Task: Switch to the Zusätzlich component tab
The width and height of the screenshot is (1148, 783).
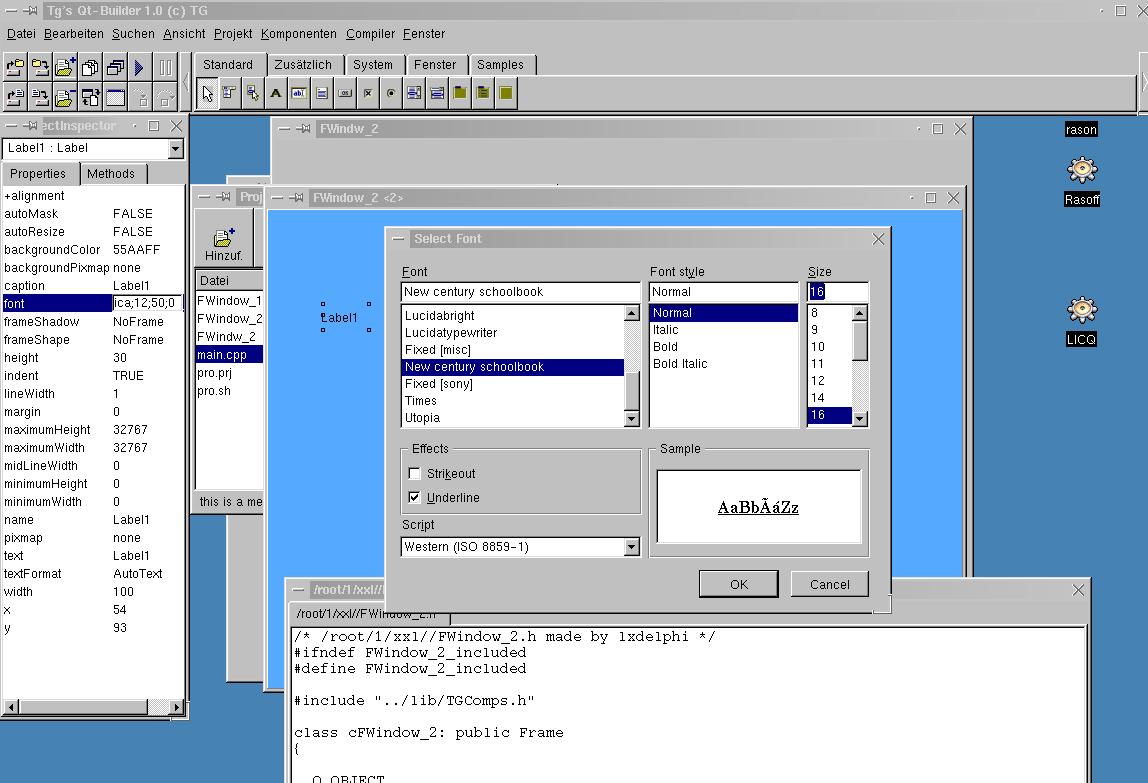Action: 302,65
